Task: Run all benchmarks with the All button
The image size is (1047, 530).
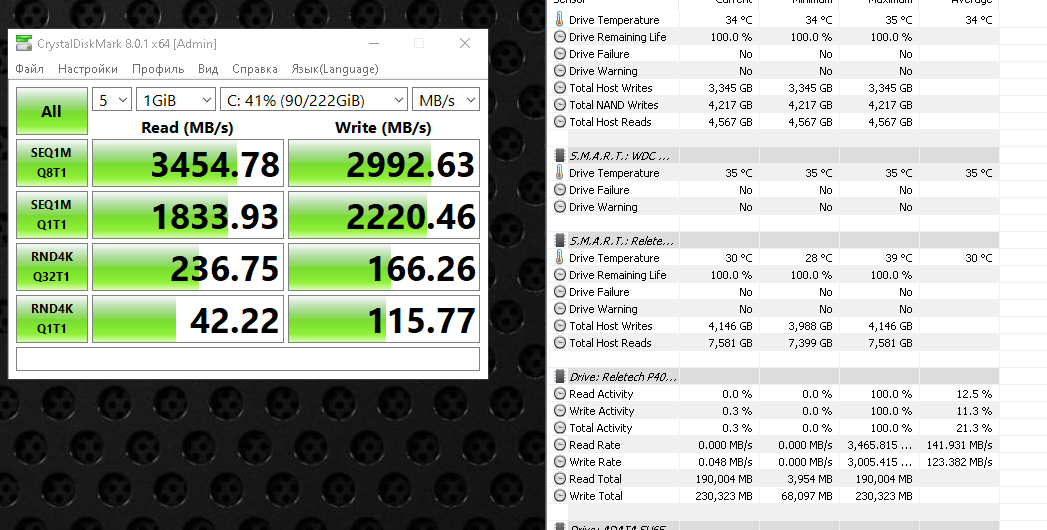Action: tap(51, 111)
